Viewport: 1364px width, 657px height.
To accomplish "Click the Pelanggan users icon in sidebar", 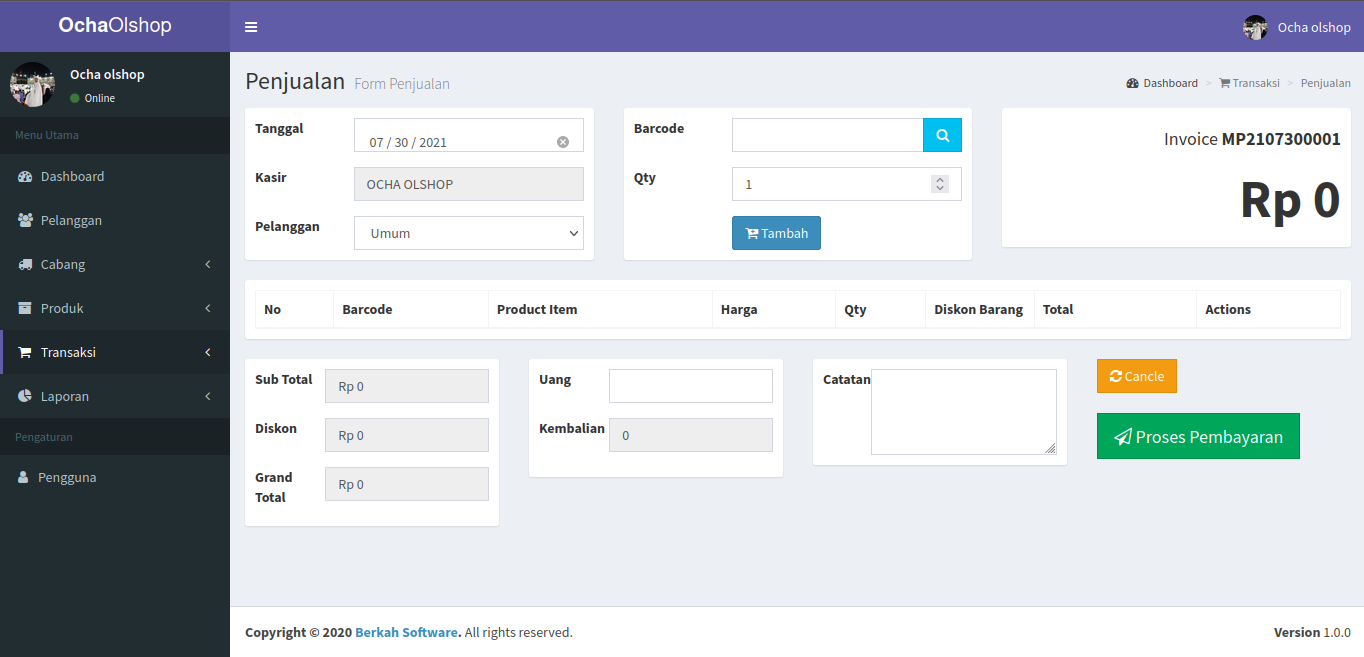I will pyautogui.click(x=25, y=221).
